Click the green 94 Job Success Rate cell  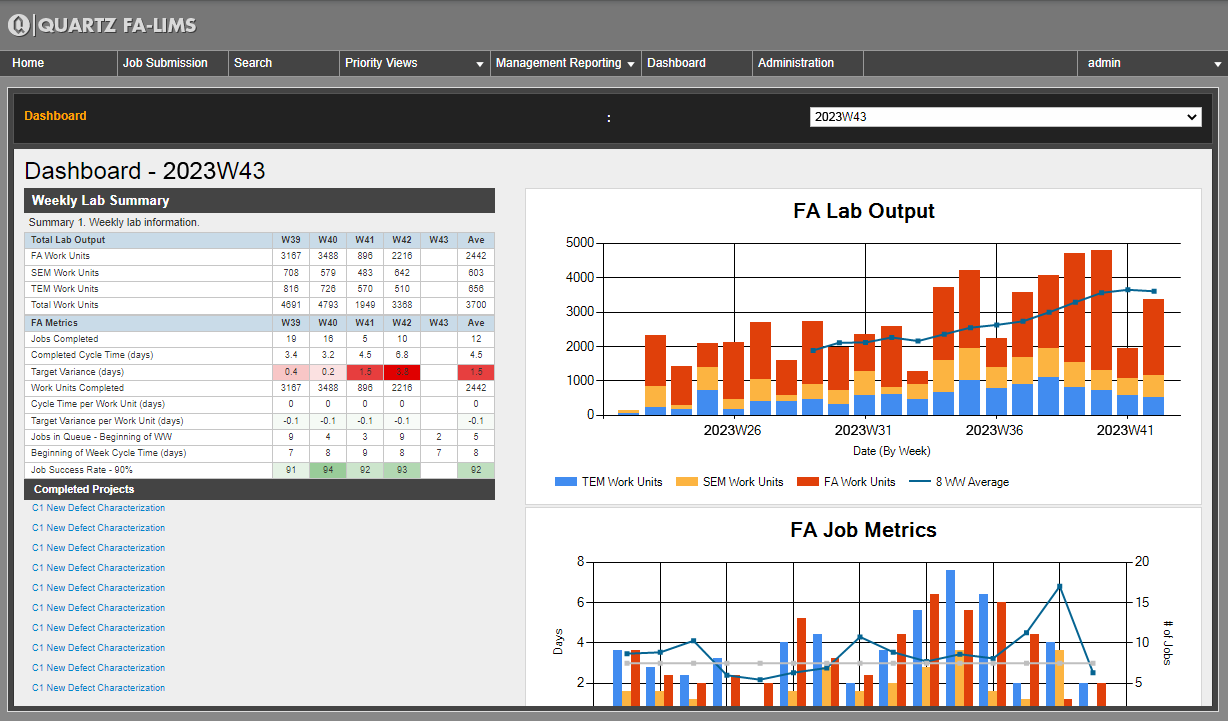pyautogui.click(x=327, y=469)
